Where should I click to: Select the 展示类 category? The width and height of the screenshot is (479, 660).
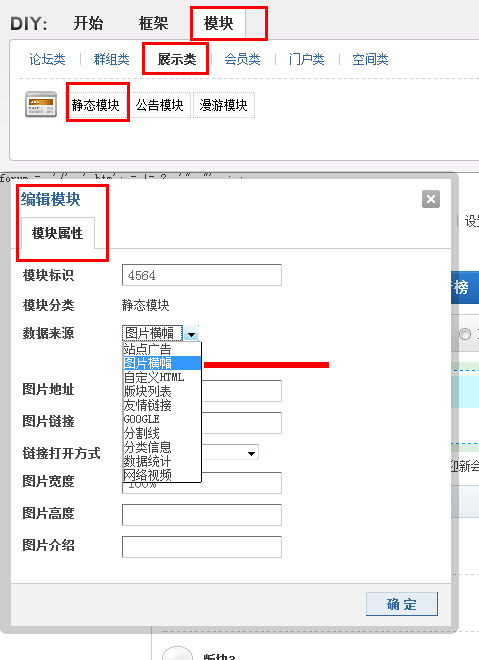177,59
